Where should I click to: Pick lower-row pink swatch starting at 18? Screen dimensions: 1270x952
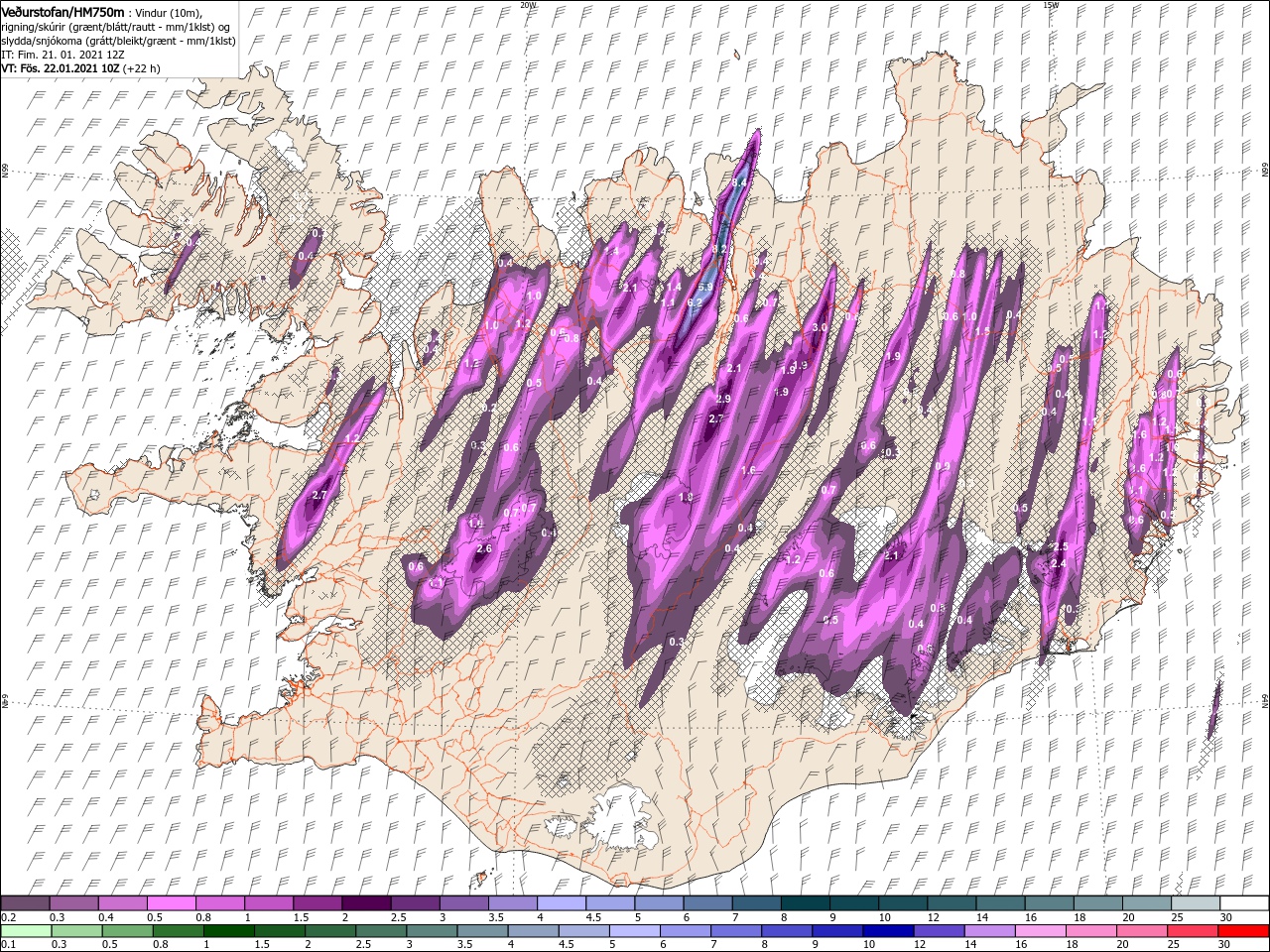(1091, 931)
